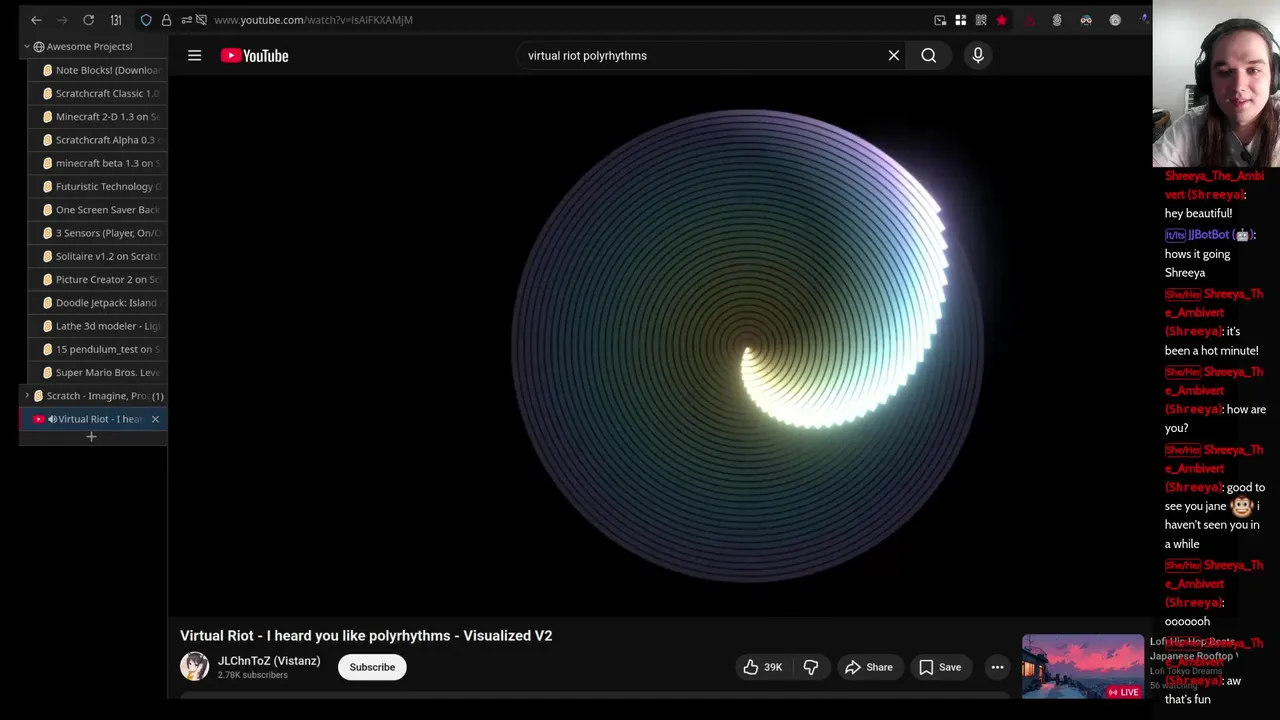Open the three-dot more actions menu
The image size is (1280, 720).
[997, 667]
